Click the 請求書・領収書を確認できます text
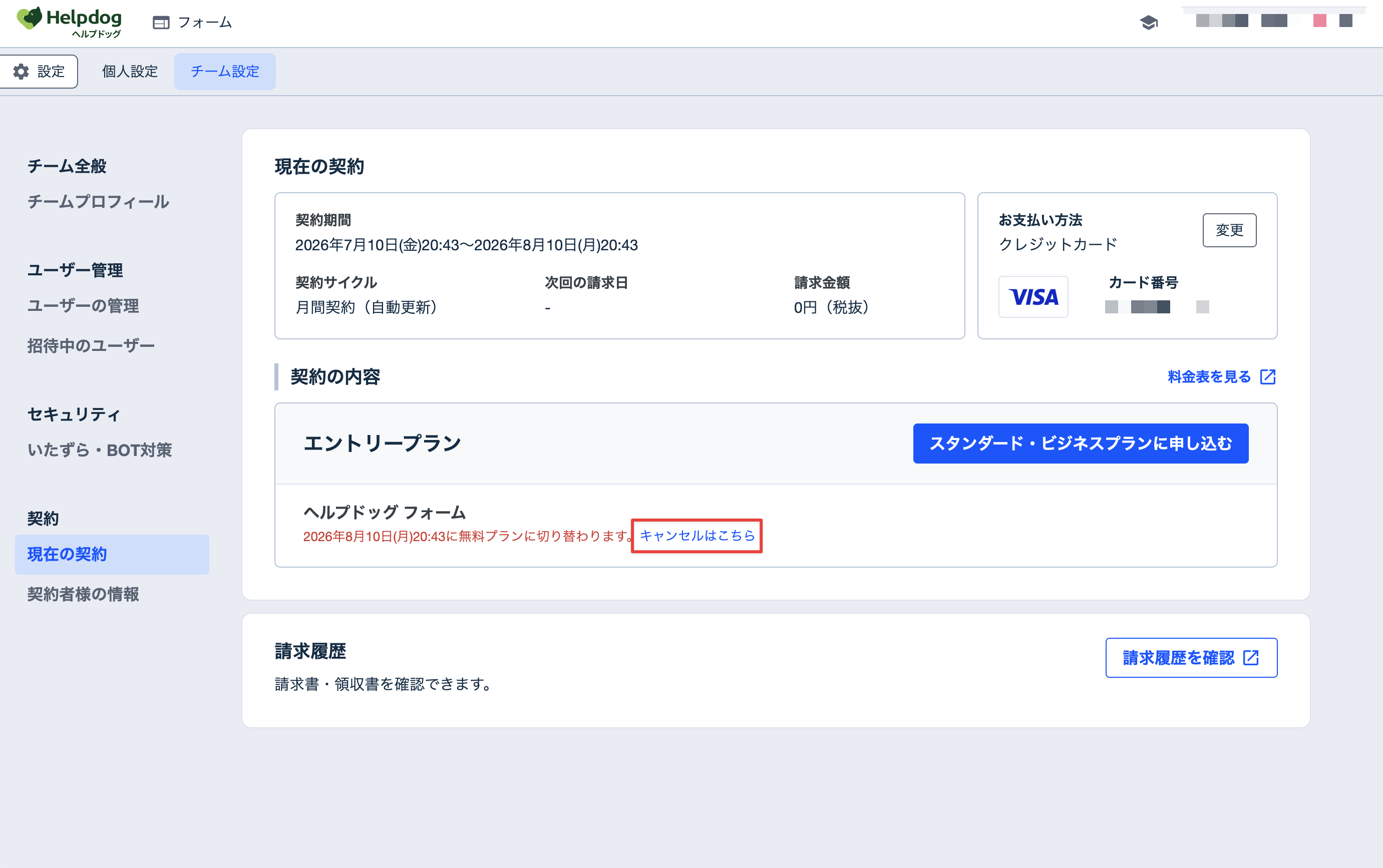This screenshot has height=868, width=1383. 383,684
